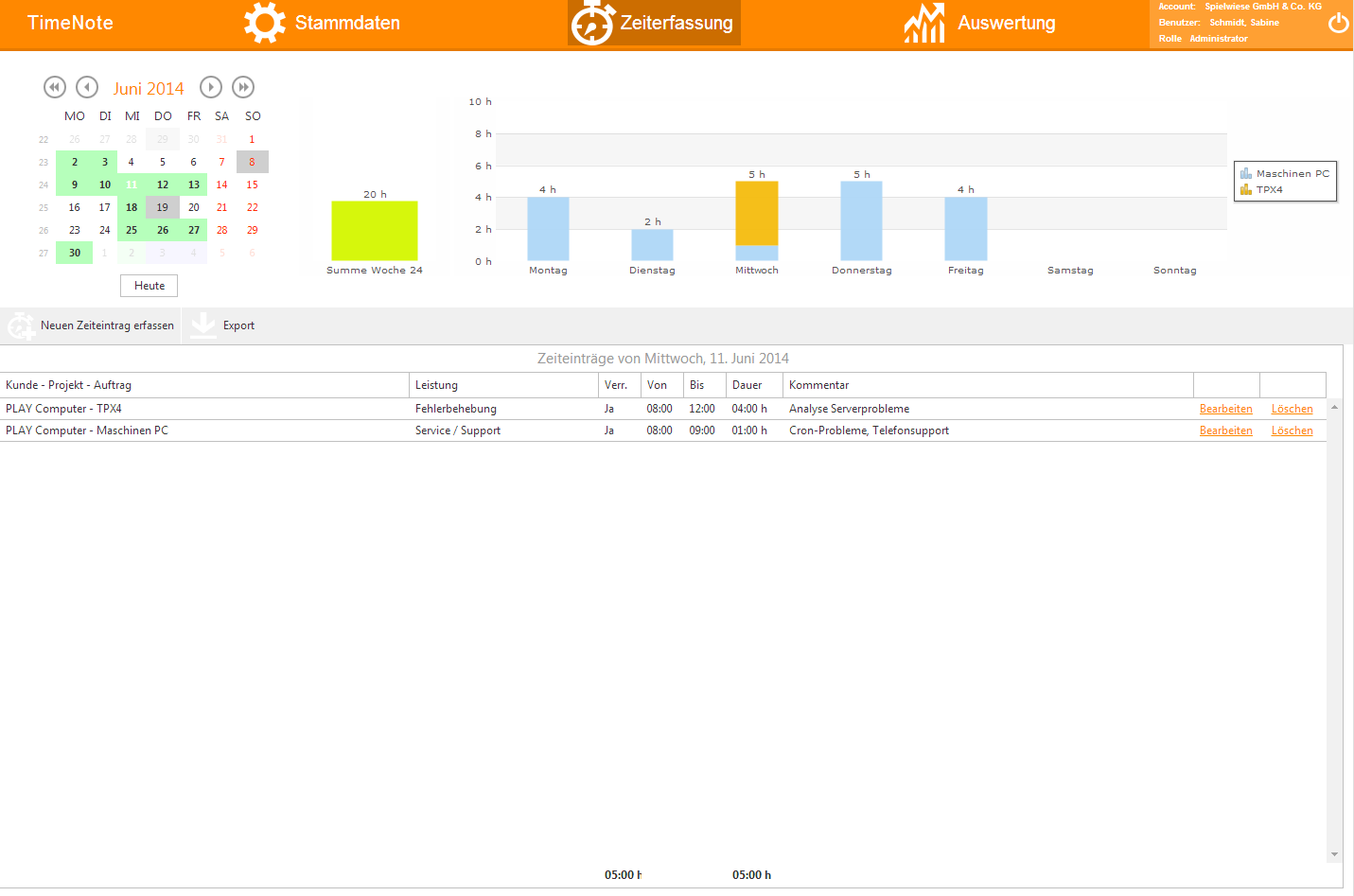Image resolution: width=1354 pixels, height=896 pixels.
Task: Open the TimeNote home tab
Action: point(70,23)
